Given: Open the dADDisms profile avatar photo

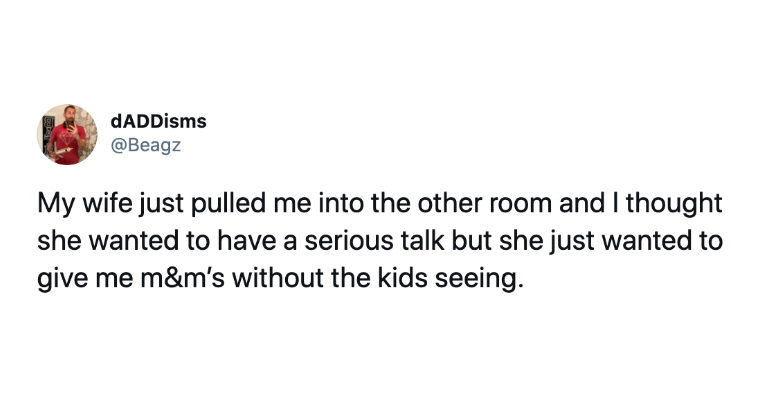Looking at the screenshot, I should (x=67, y=134).
